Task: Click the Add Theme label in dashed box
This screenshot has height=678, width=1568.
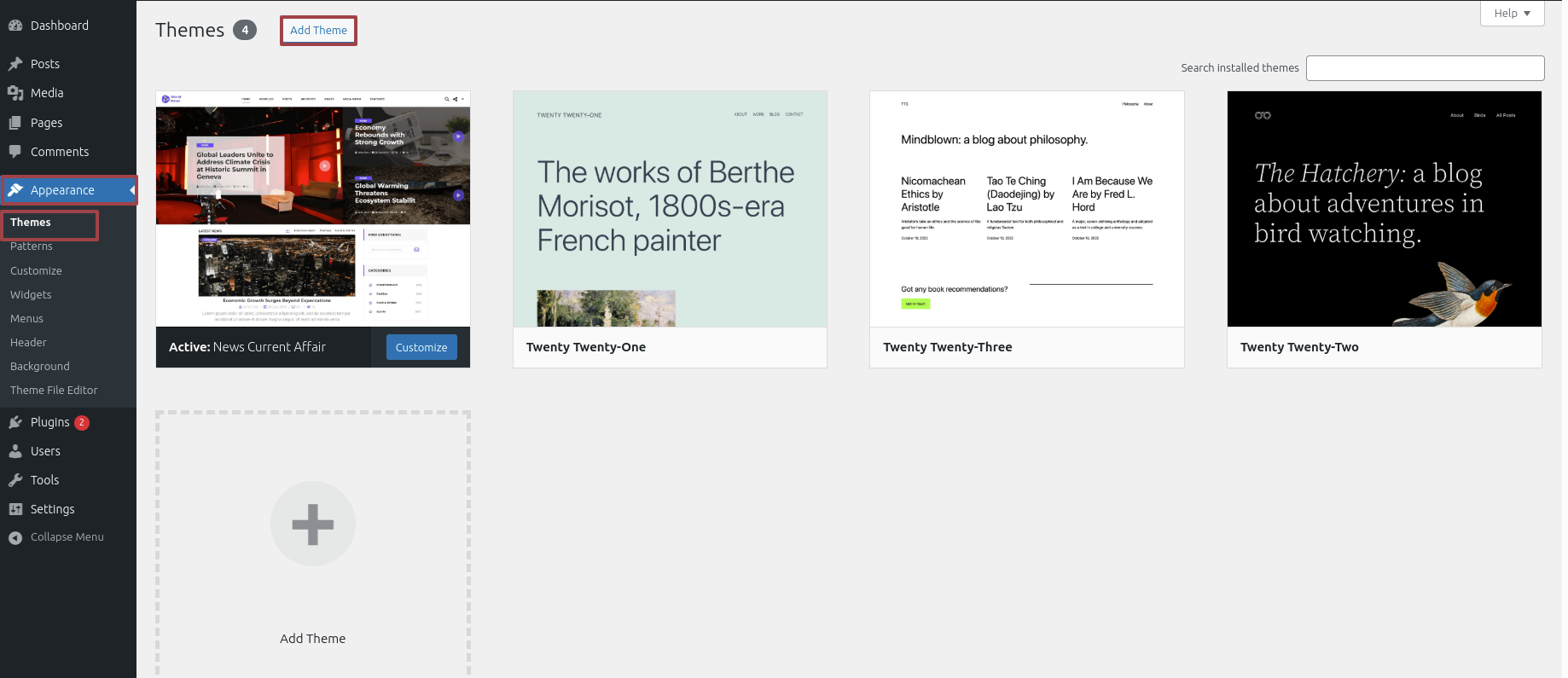Action: click(313, 639)
